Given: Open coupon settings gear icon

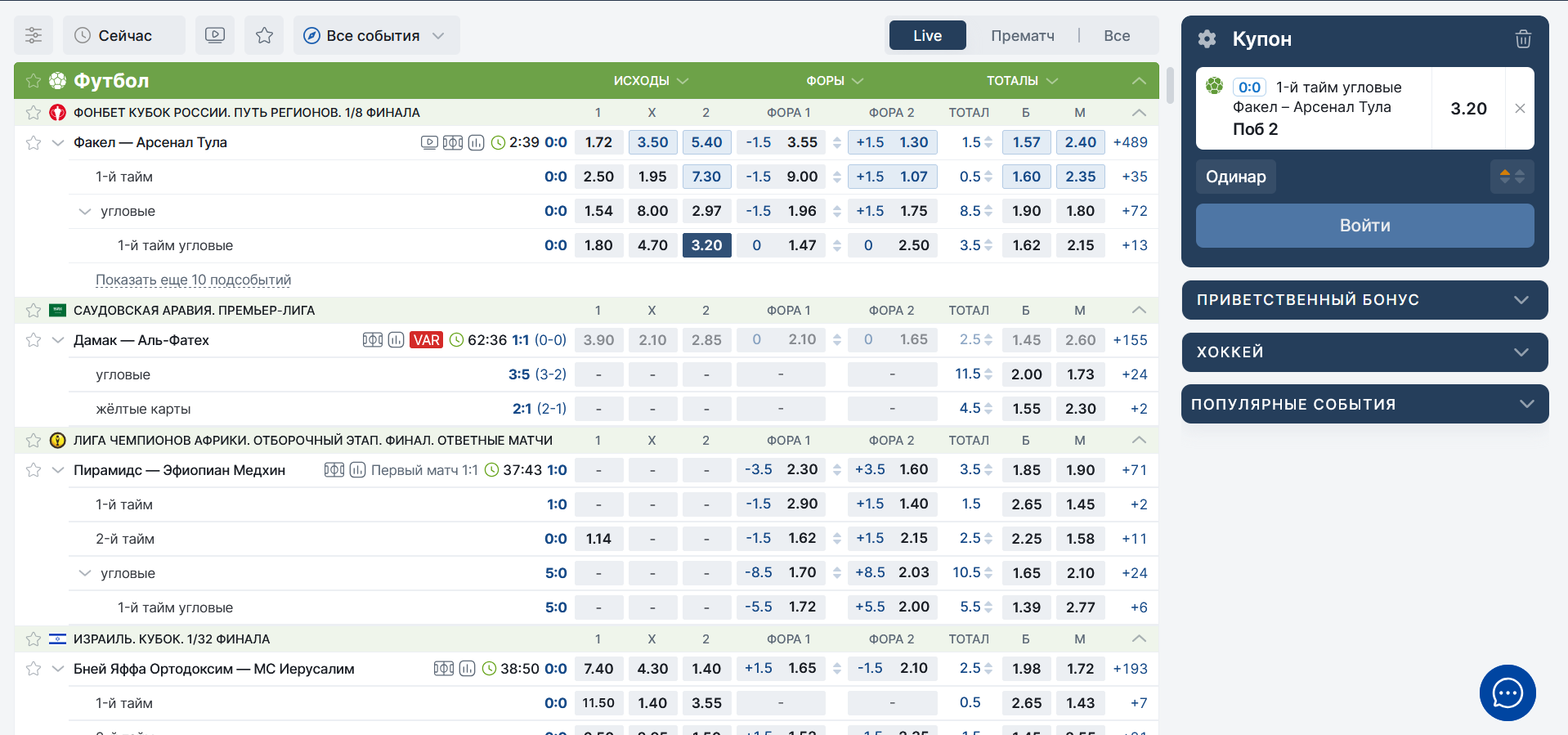Looking at the screenshot, I should click(x=1207, y=39).
